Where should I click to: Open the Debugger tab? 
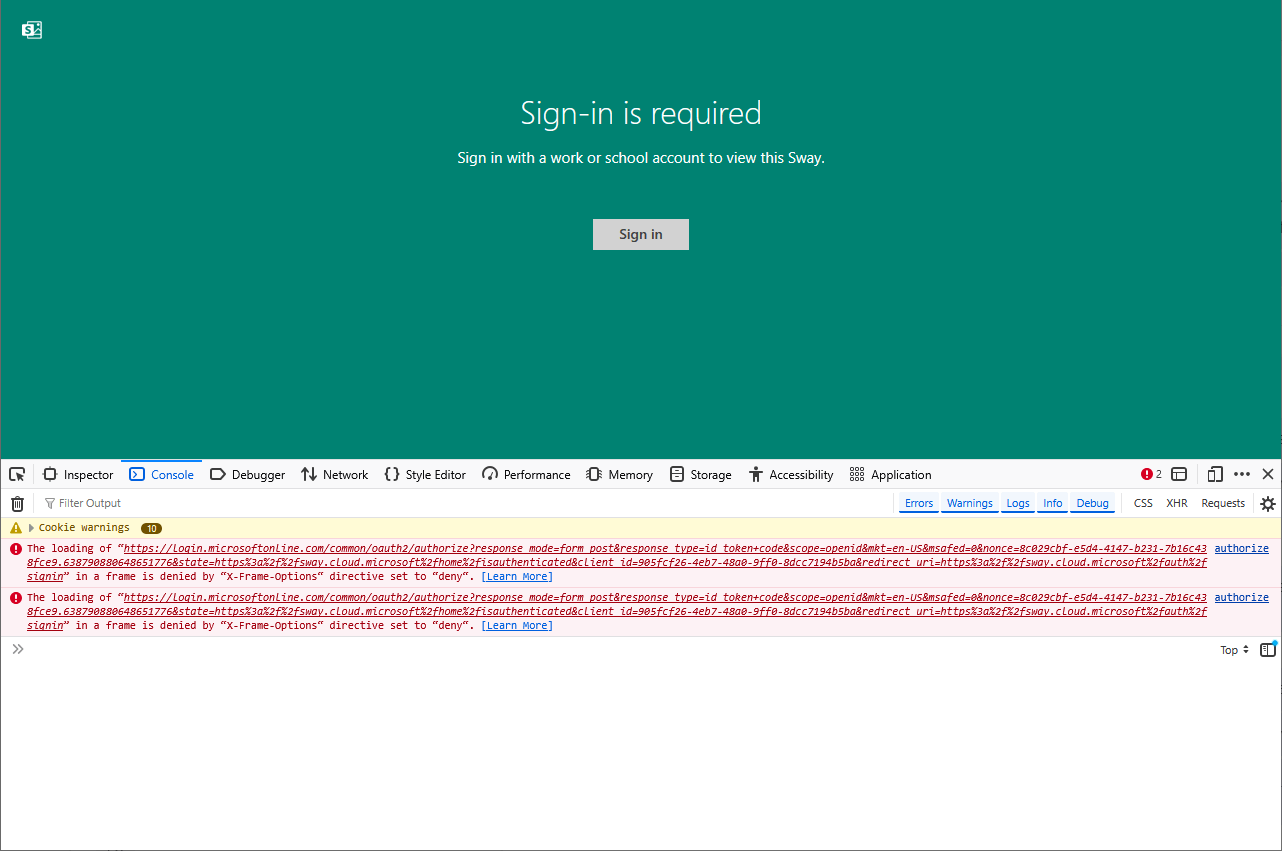pyautogui.click(x=248, y=474)
